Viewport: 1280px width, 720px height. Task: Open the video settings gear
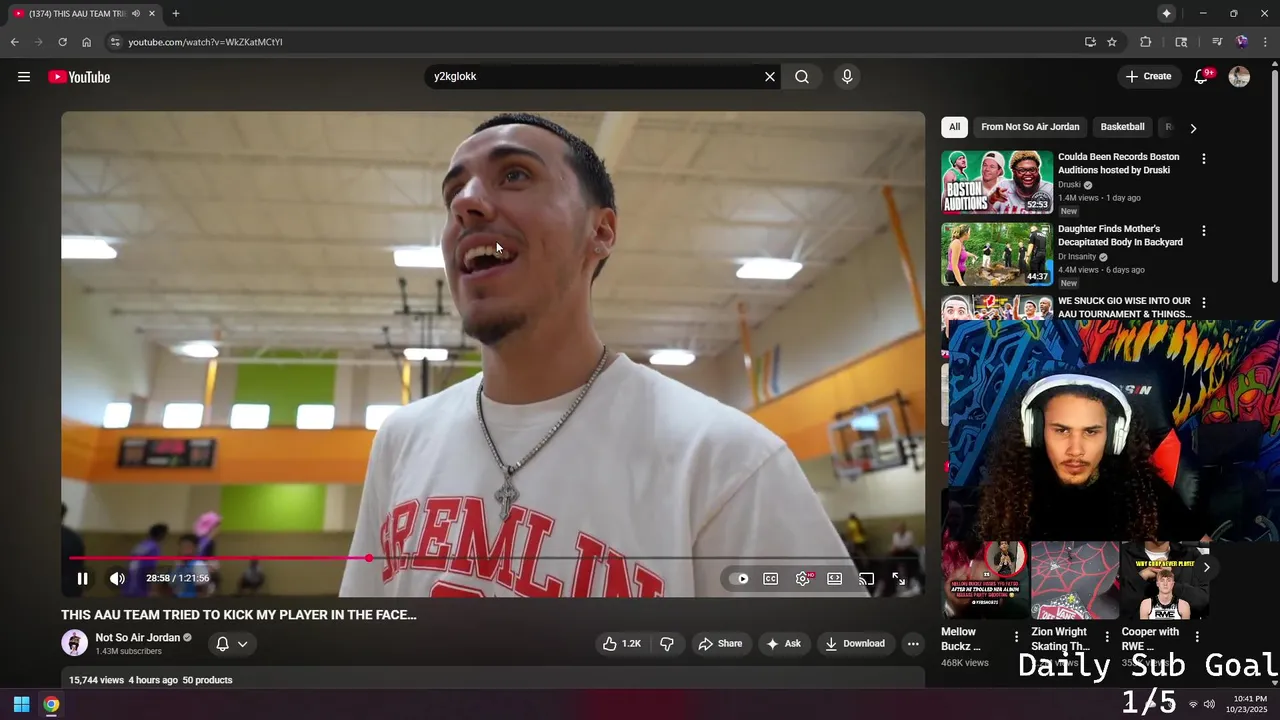click(x=803, y=579)
